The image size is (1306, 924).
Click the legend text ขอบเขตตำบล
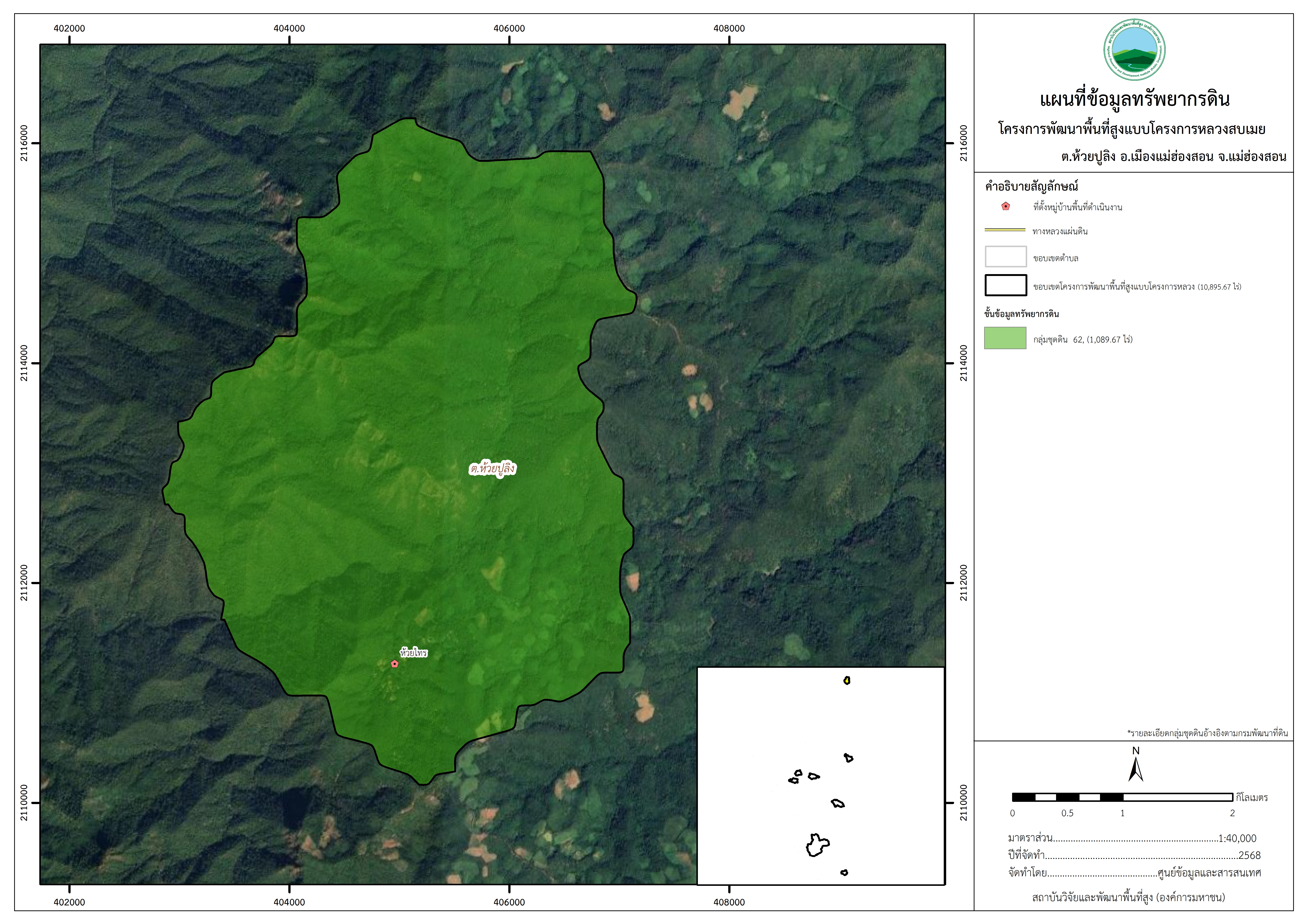coord(1056,258)
